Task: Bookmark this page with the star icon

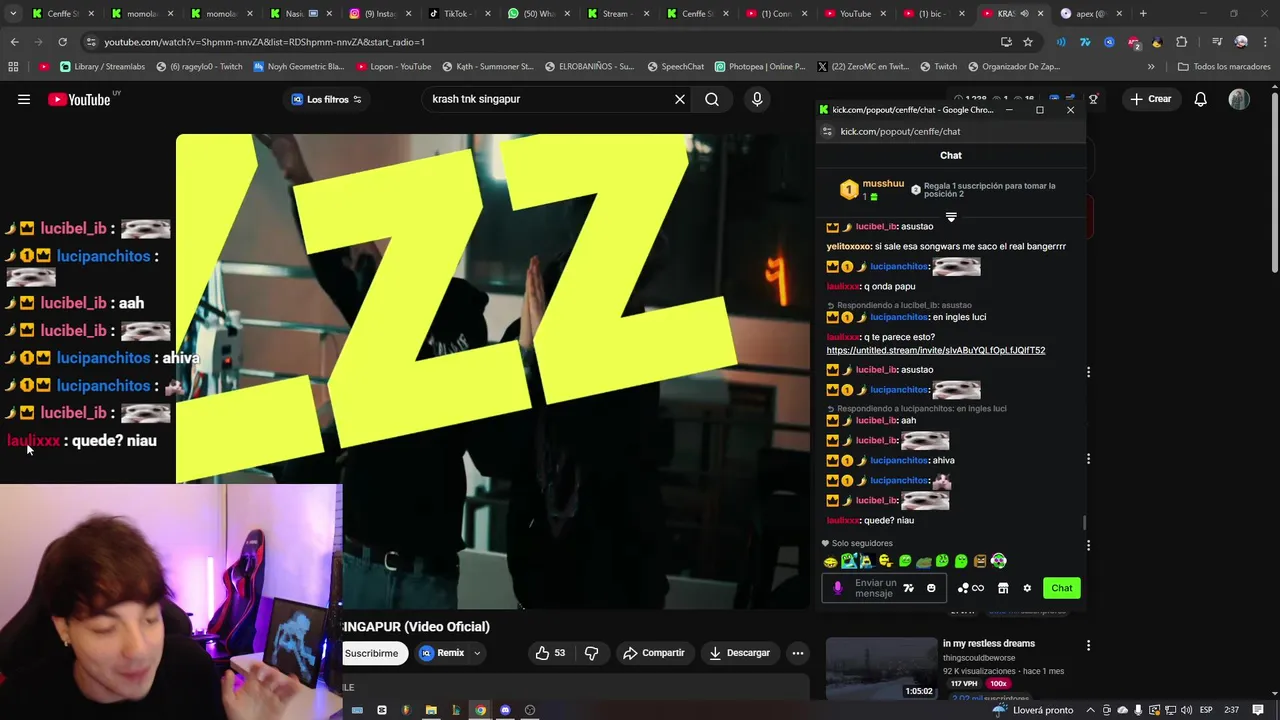Action: click(1028, 42)
